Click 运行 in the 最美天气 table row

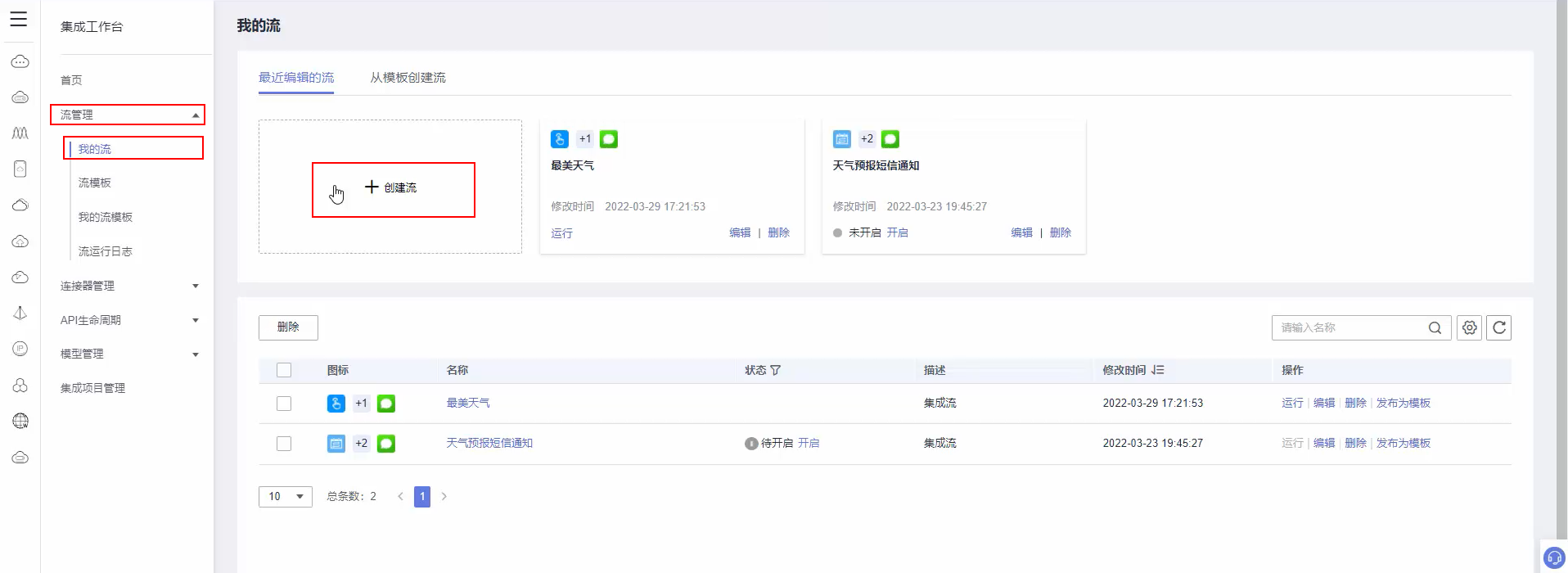[1292, 403]
